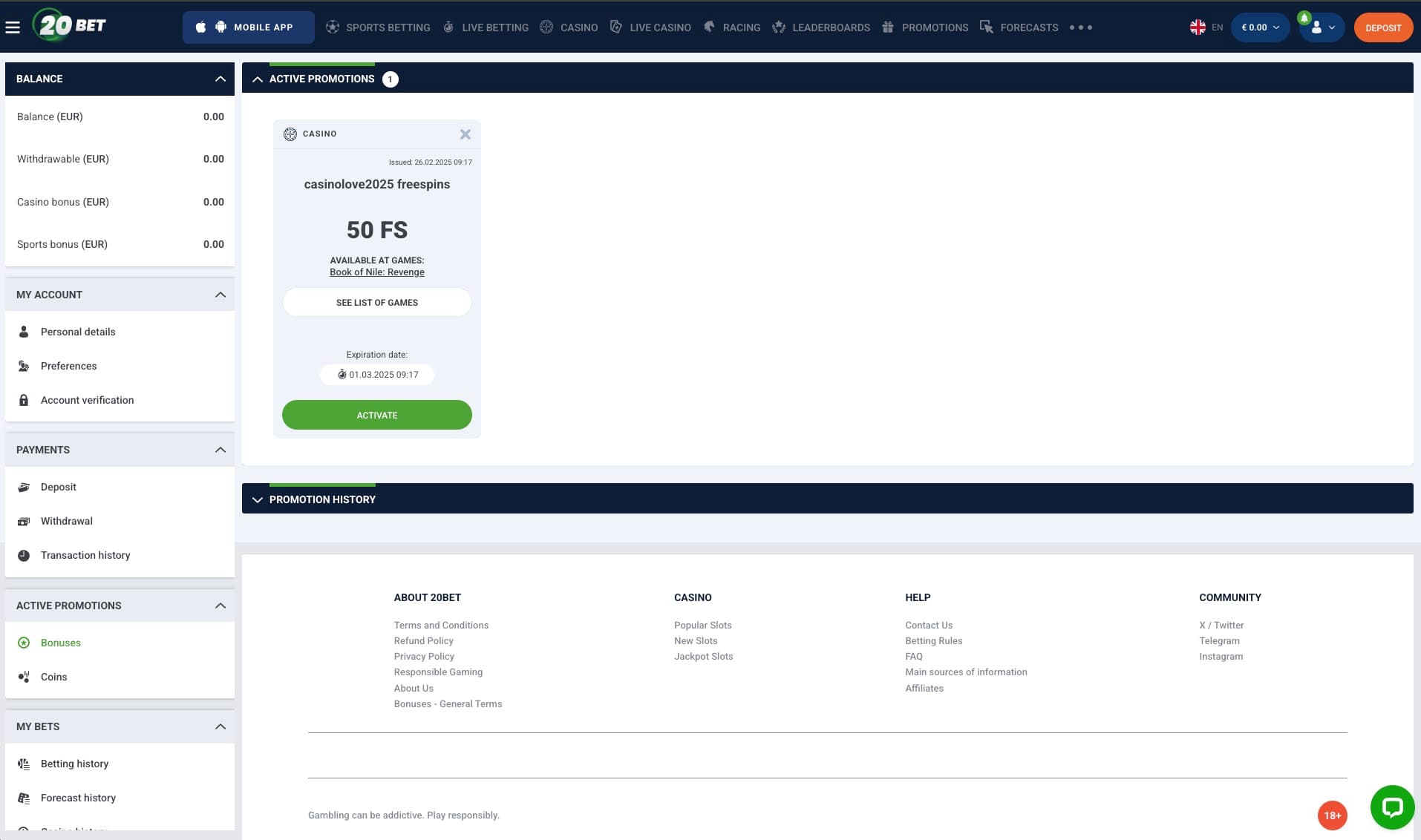Click the UK flag language icon
This screenshot has width=1421, height=840.
1198,27
